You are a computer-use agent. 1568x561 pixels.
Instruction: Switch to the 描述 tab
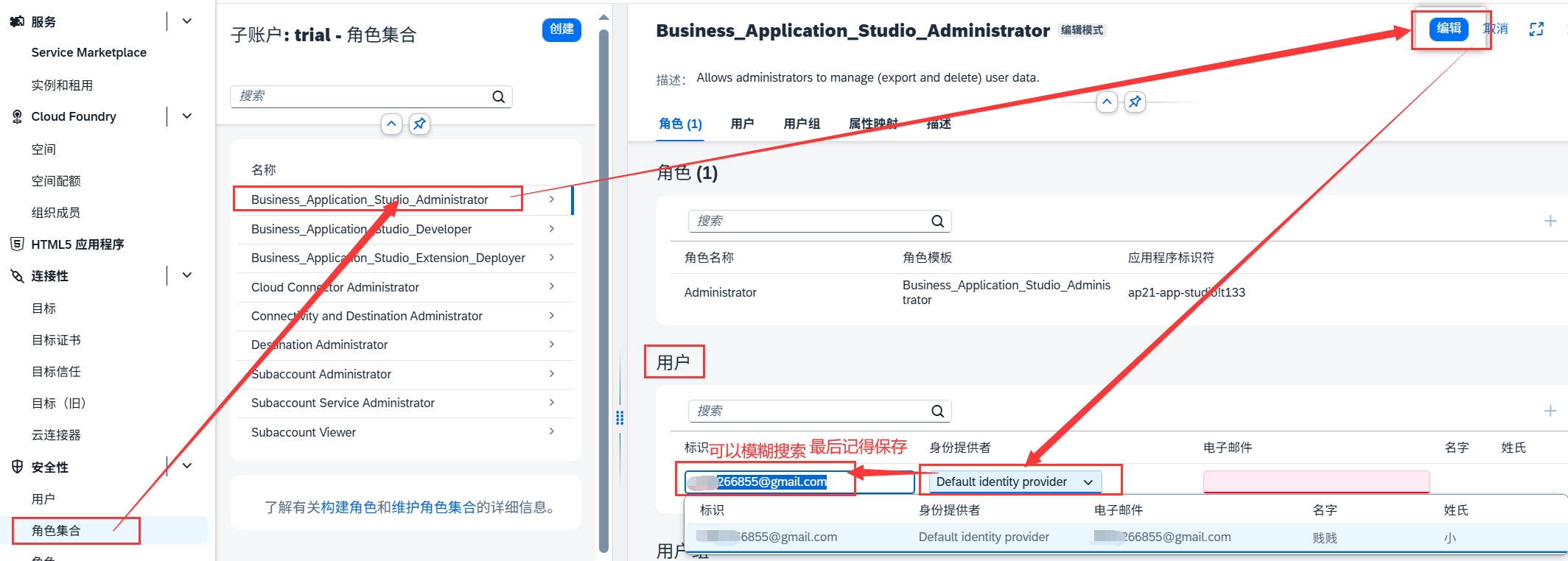coord(939,124)
